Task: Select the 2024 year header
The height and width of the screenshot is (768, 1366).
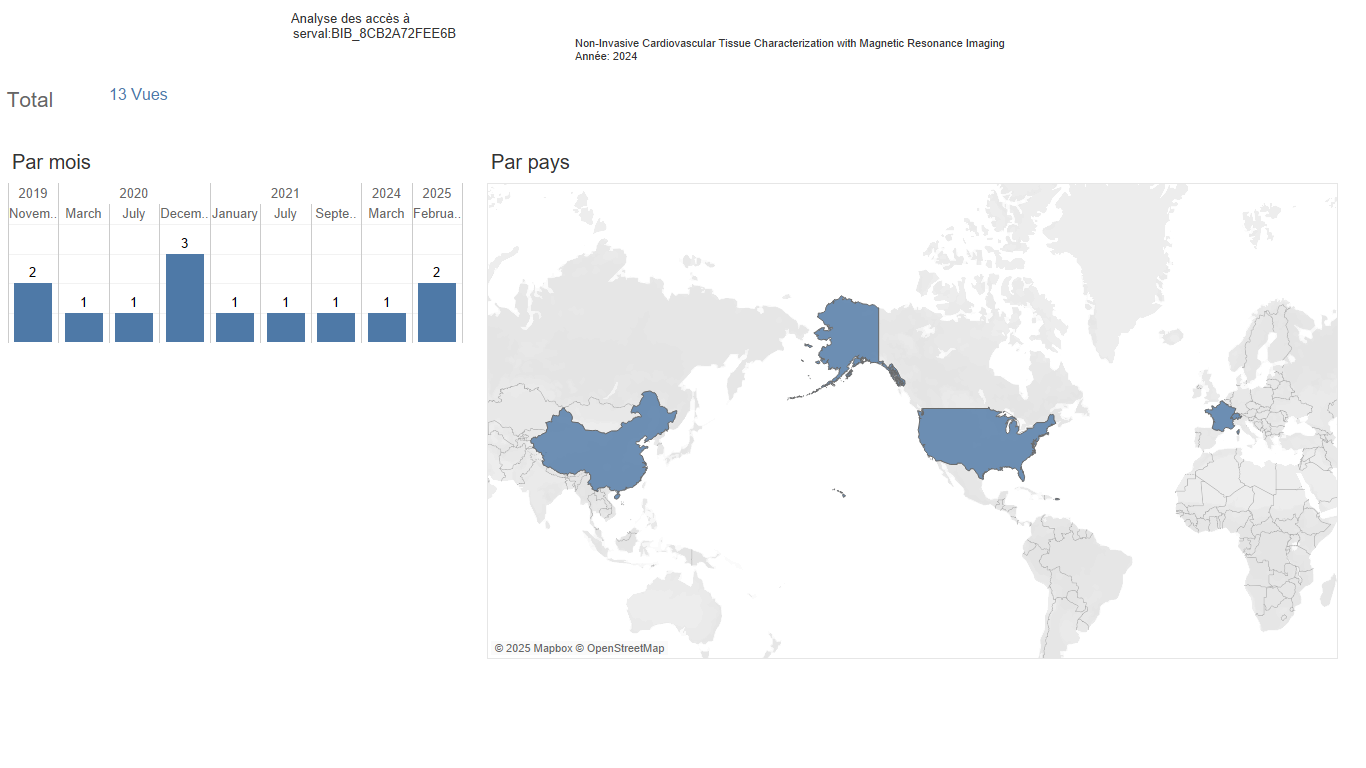Action: pos(387,193)
